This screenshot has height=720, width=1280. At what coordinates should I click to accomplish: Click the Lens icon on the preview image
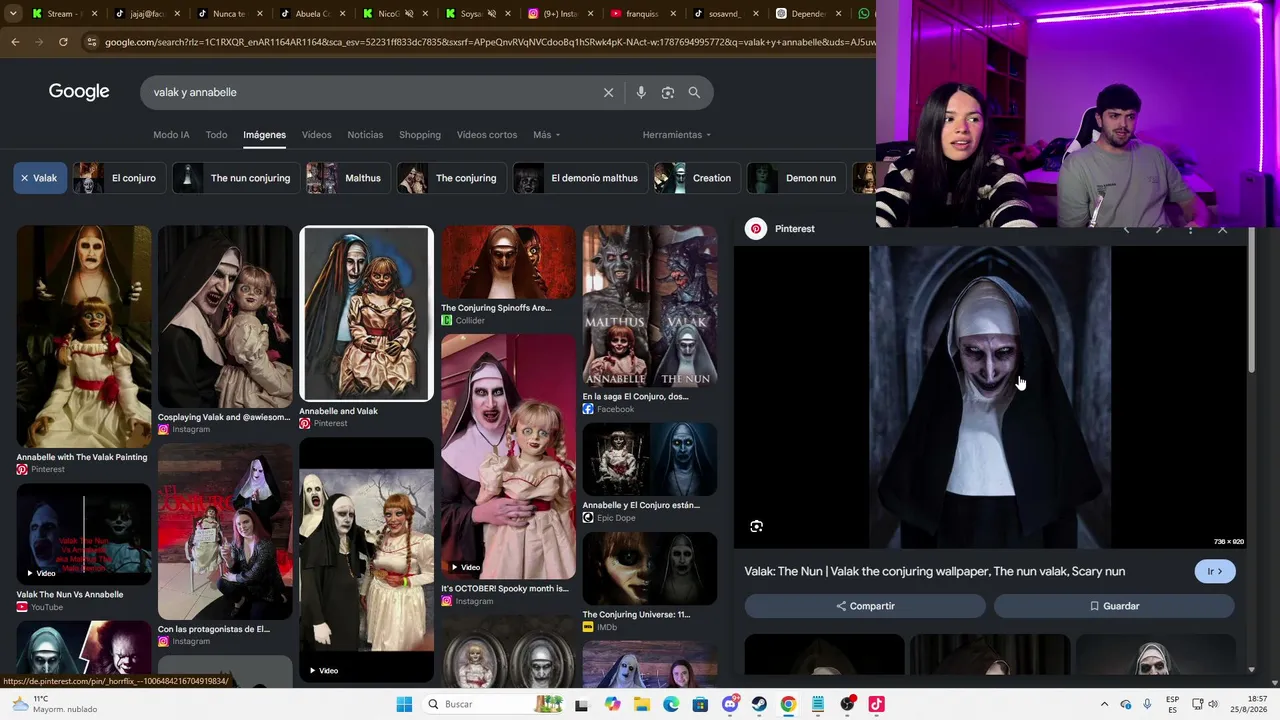757,526
